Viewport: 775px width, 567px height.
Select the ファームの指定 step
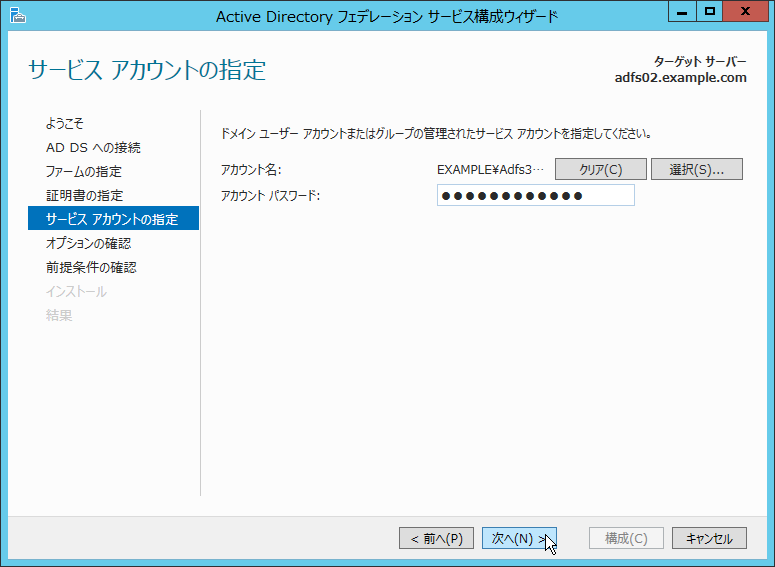(84, 172)
